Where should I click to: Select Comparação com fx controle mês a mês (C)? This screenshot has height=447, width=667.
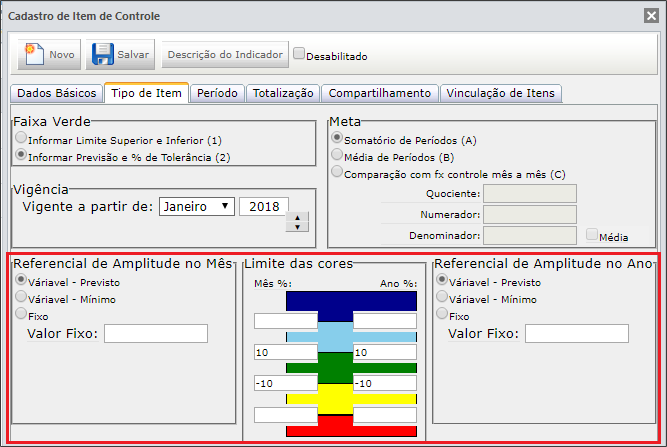point(337,171)
